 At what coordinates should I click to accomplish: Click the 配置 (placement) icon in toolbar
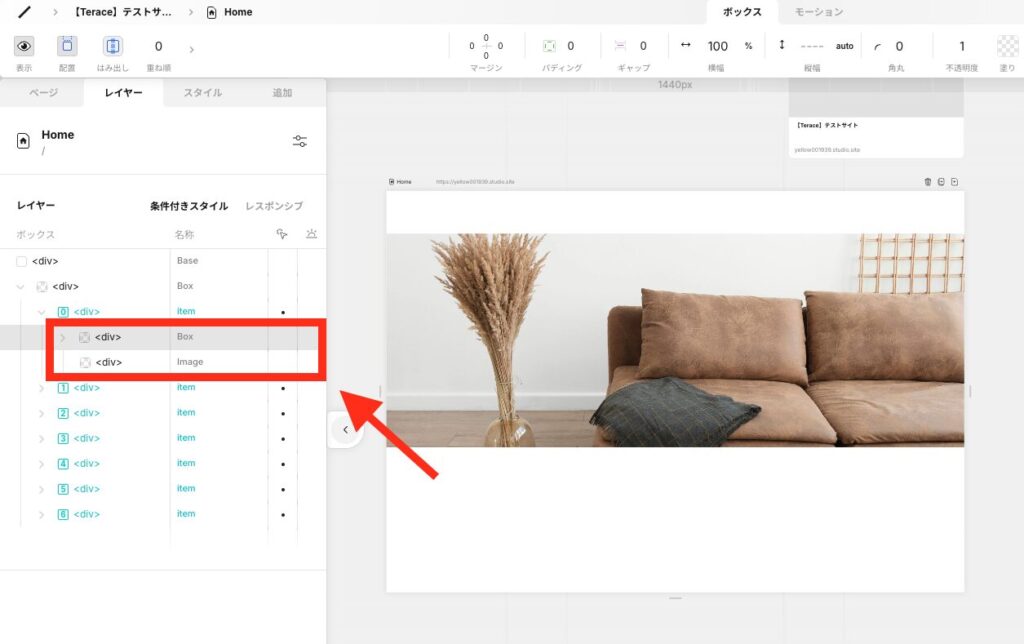pyautogui.click(x=67, y=46)
